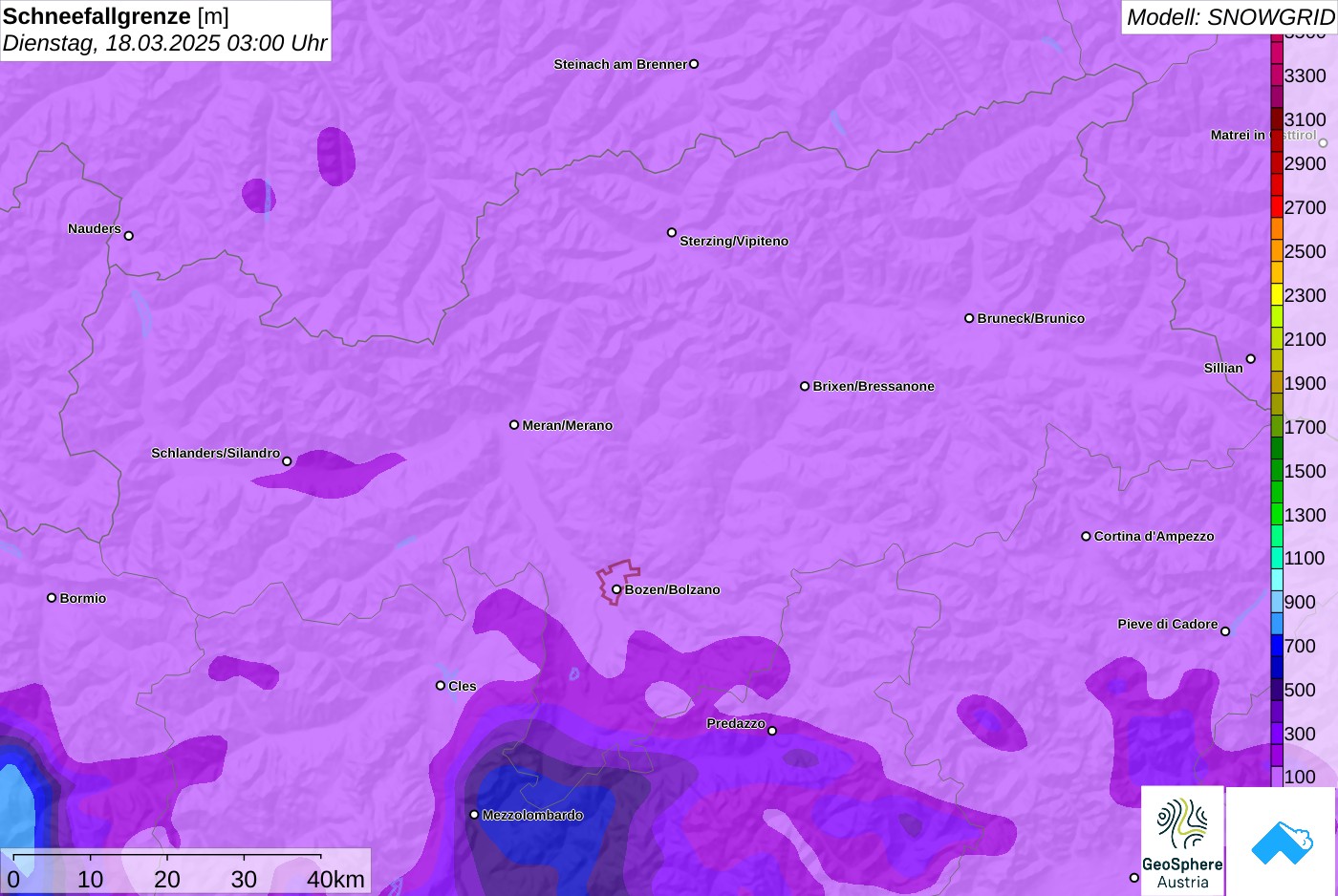Click the blue 700 legend swatch
Viewport: 1338px width, 896px height.
coord(1277,646)
